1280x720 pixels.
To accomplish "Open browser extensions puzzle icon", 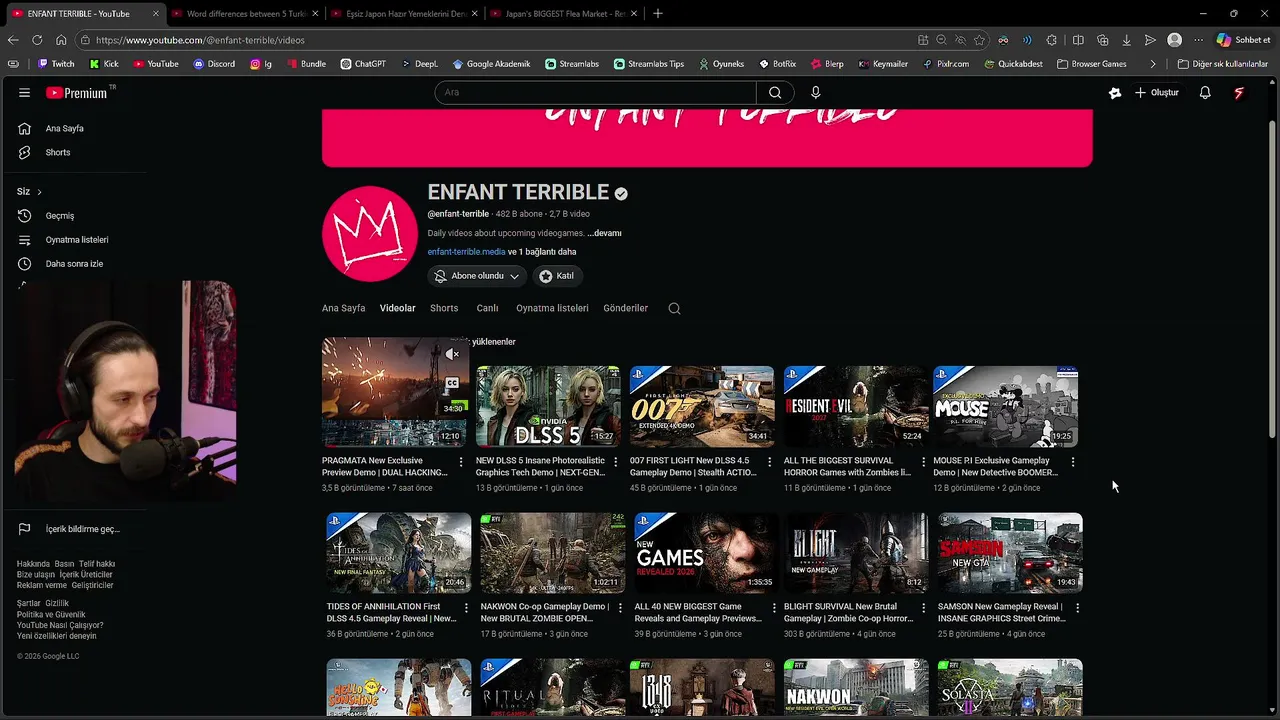I will (1051, 40).
